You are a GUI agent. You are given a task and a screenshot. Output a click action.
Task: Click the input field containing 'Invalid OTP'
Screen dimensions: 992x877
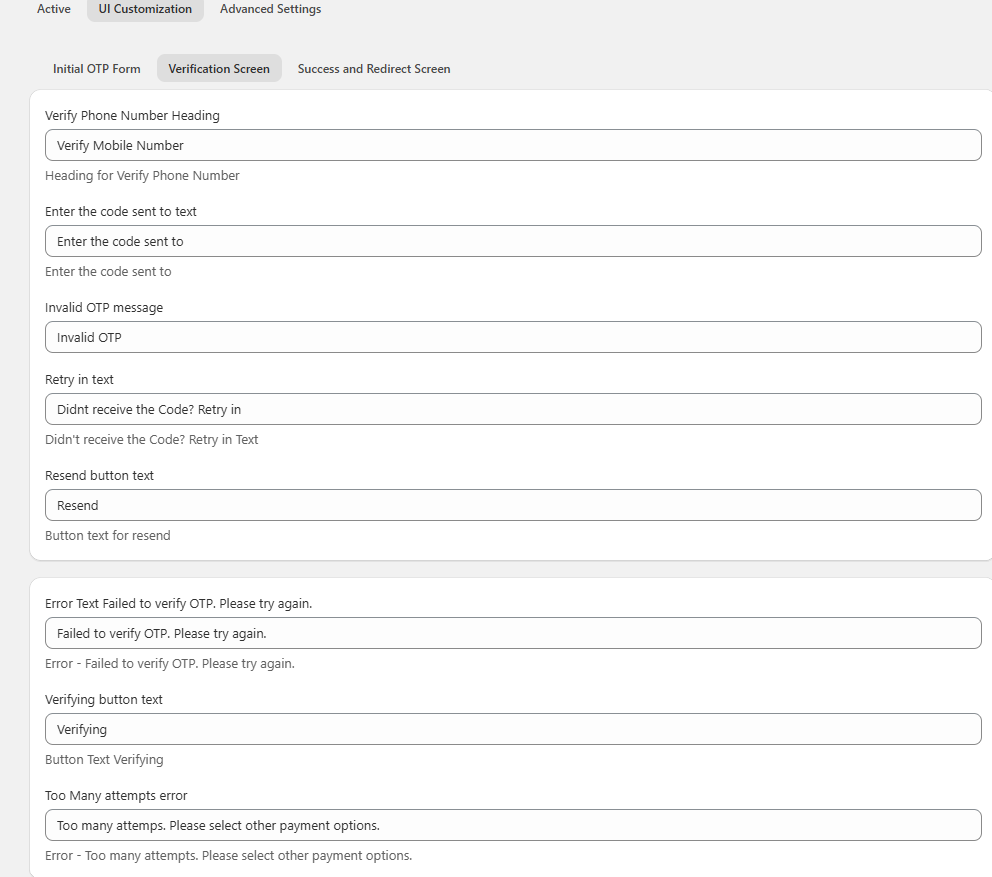513,337
